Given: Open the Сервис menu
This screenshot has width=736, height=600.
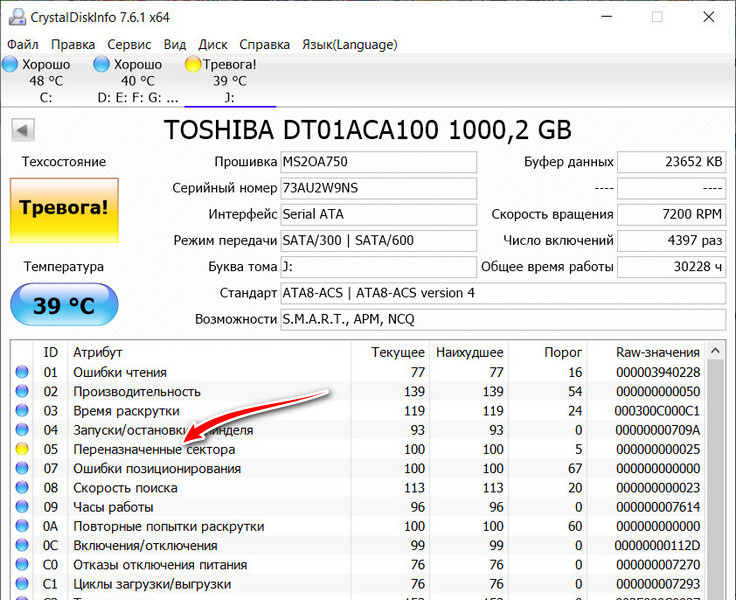Looking at the screenshot, I should 129,45.
